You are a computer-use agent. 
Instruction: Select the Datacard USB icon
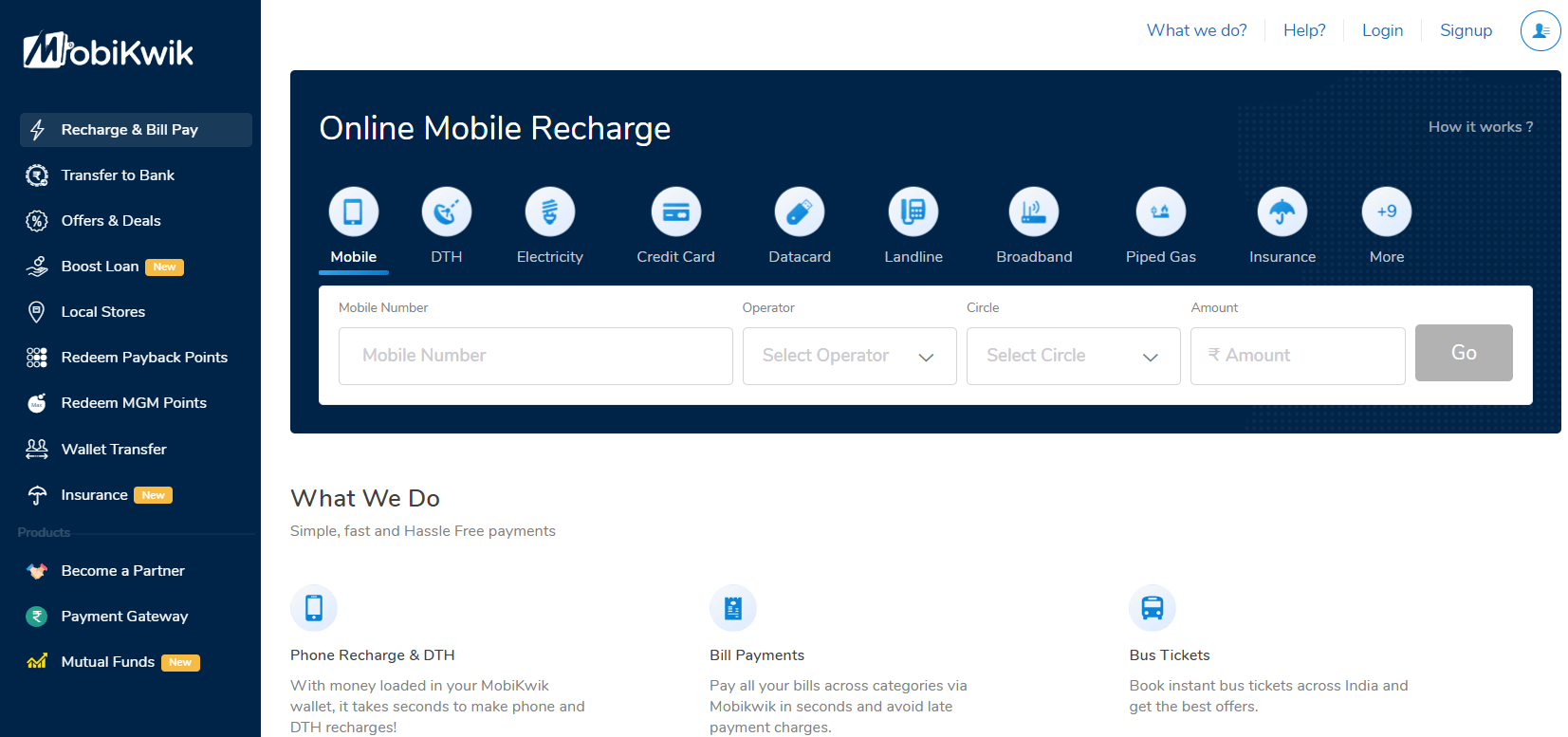pos(800,212)
